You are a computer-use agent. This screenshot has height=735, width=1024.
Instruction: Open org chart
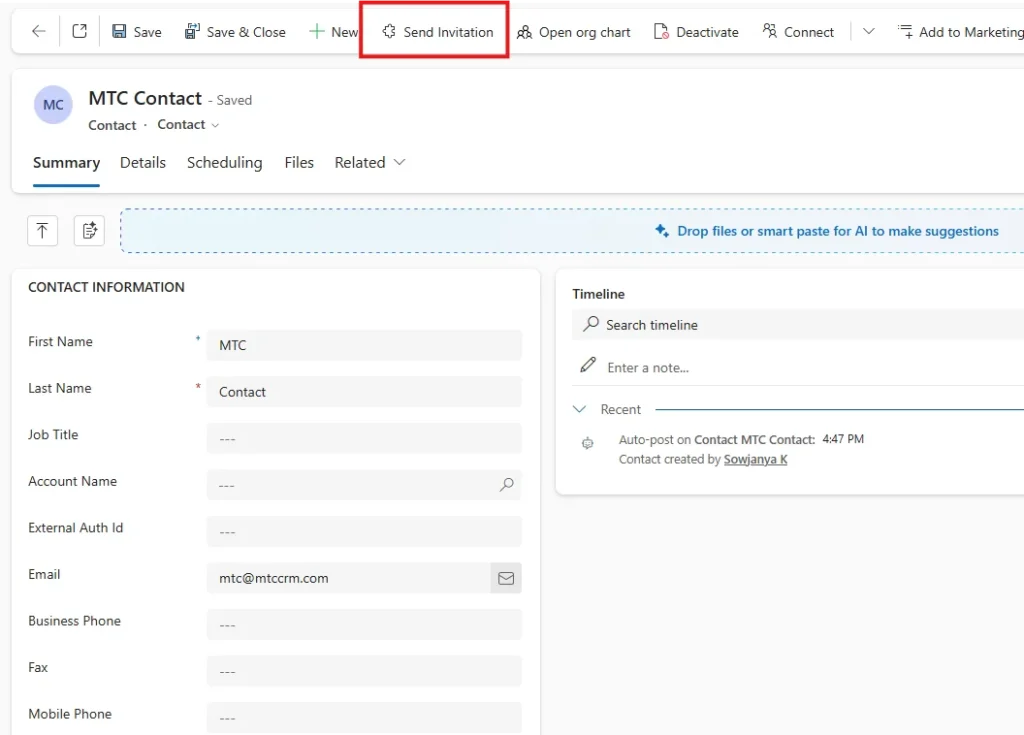573,32
